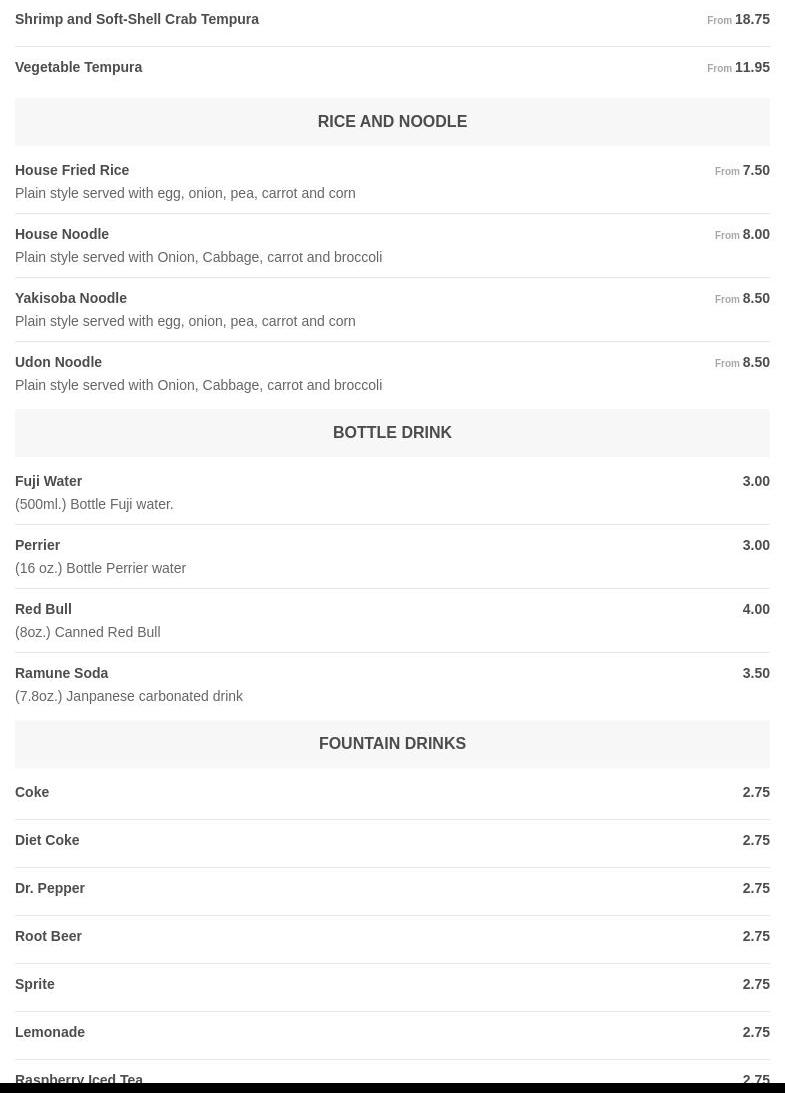Viewport: 785px width, 1093px height.
Task: Click the RICE AND NOODLE section header
Action: (x=392, y=121)
